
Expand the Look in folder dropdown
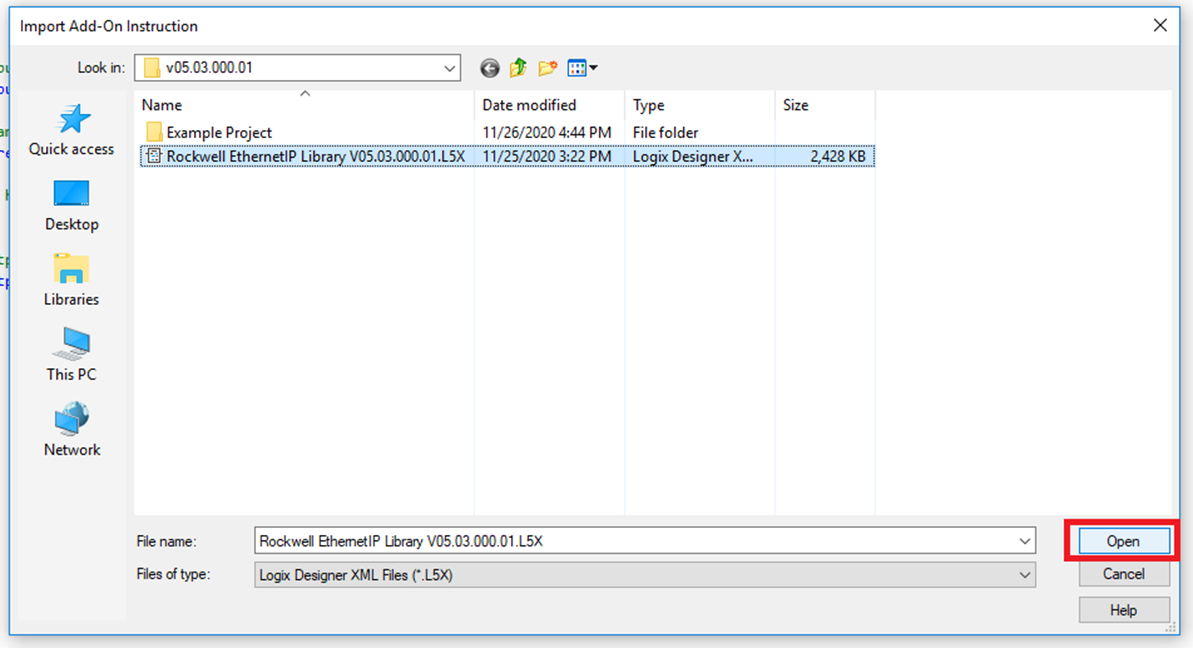[449, 68]
